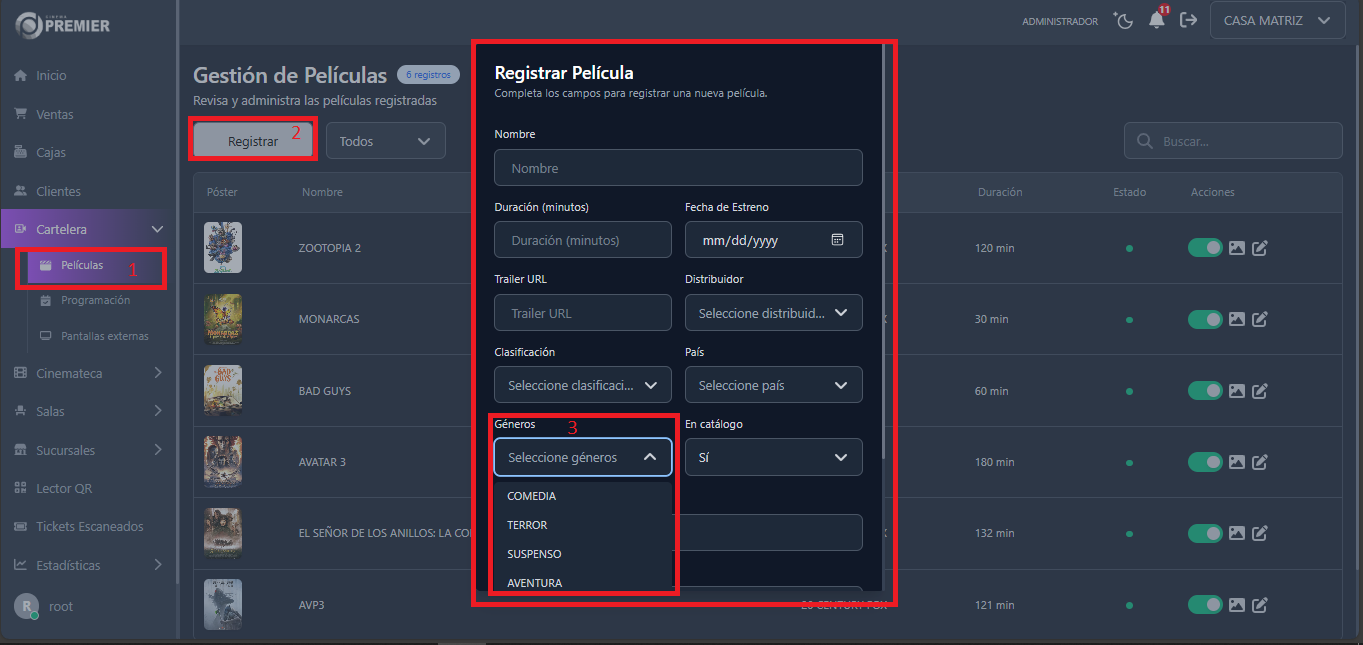Click image icon for MONARCAS row
The height and width of the screenshot is (645, 1363).
[1237, 319]
